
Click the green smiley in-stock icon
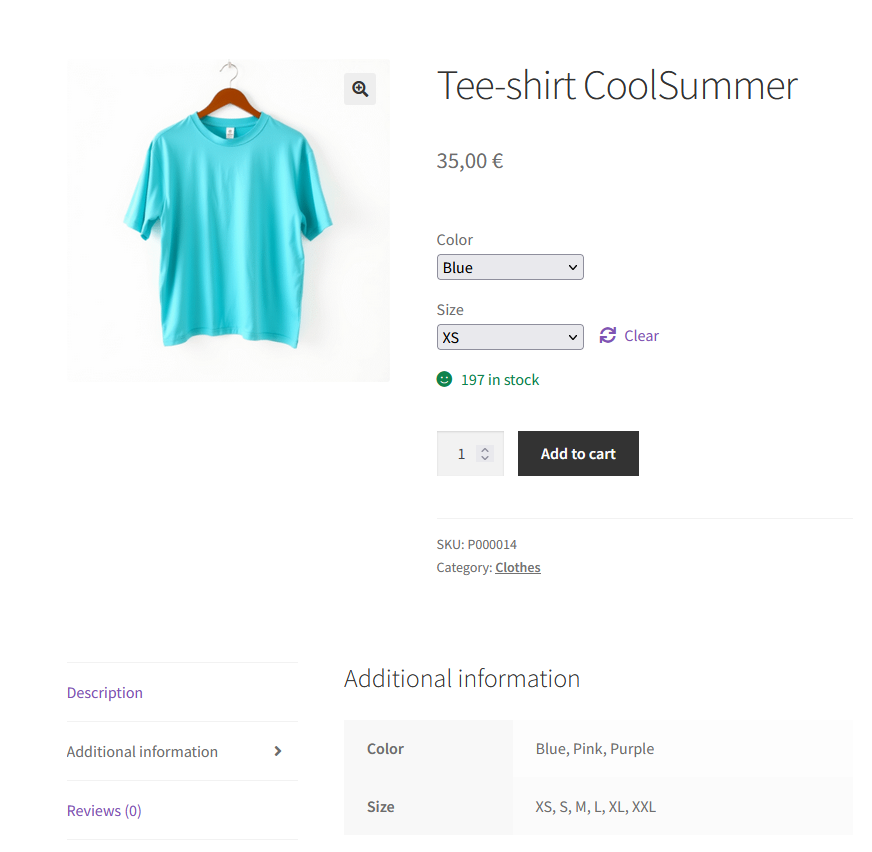pos(444,379)
